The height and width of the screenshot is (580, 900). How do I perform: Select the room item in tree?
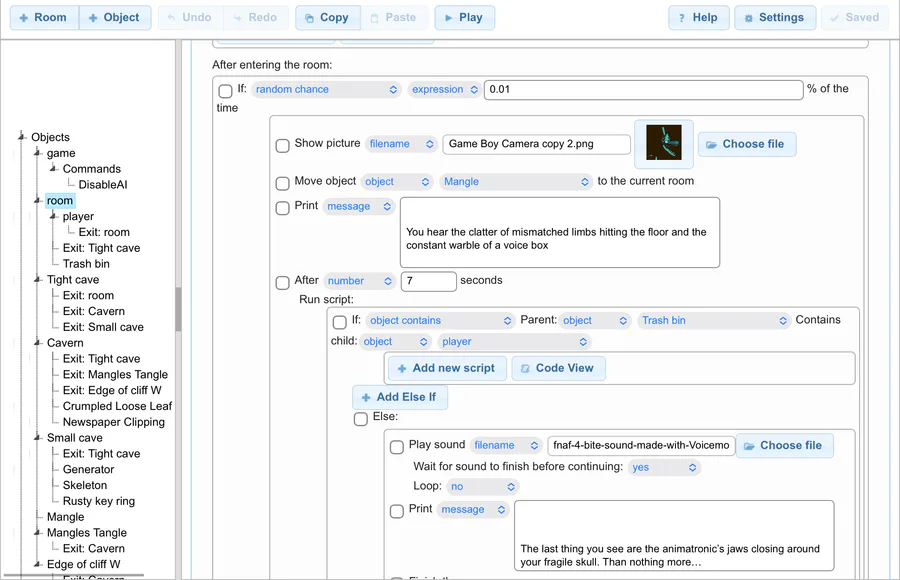tap(60, 200)
